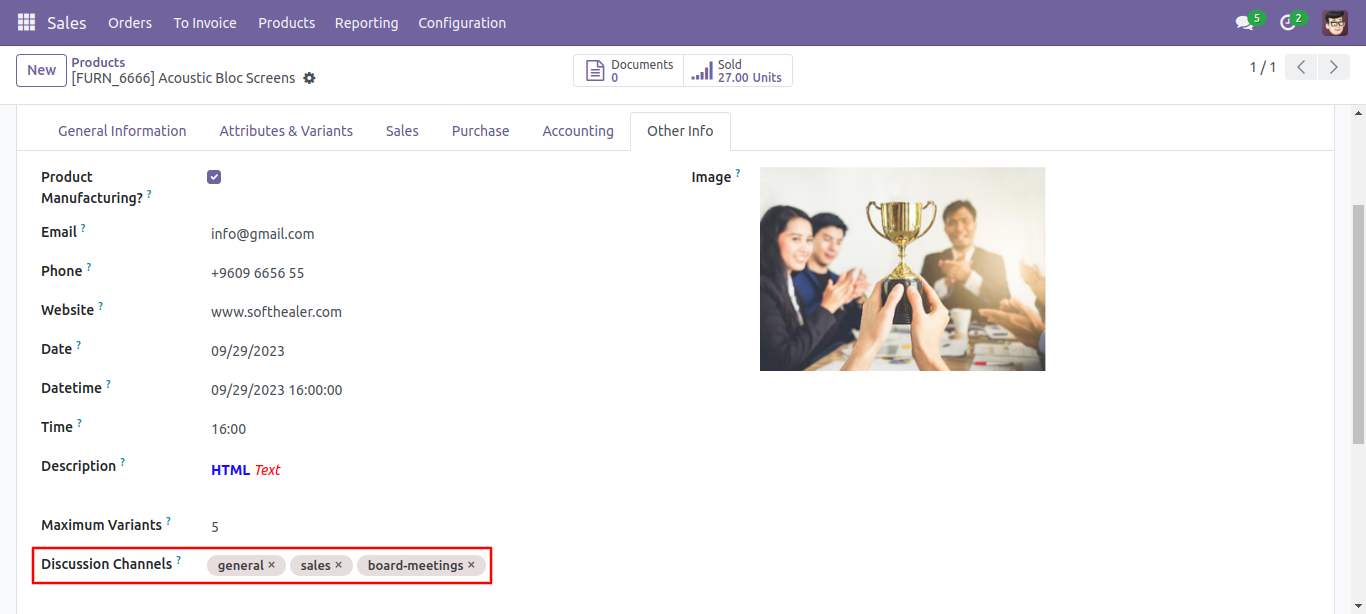
Task: Click the Maximum Variants value 5
Action: point(215,527)
